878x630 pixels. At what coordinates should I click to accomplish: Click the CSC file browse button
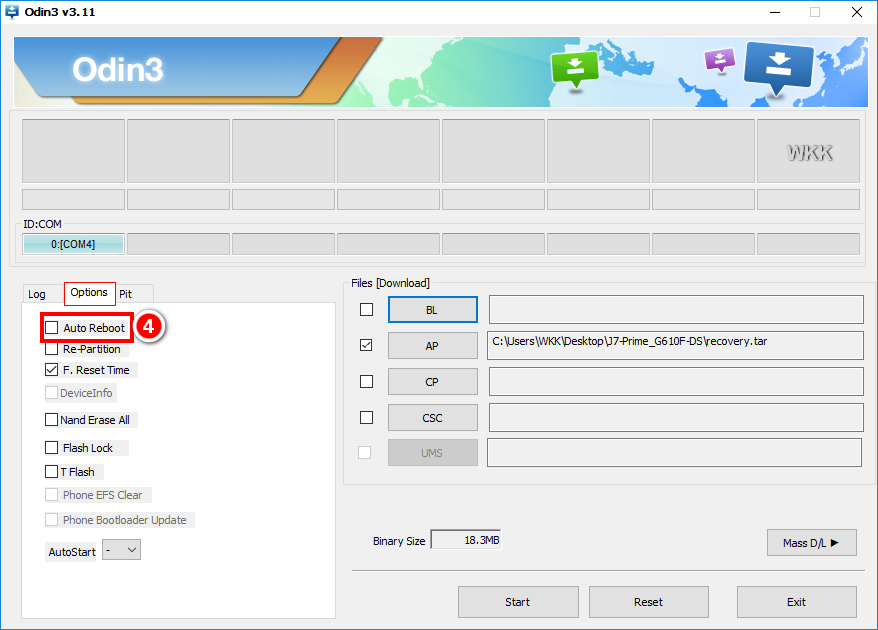[432, 418]
